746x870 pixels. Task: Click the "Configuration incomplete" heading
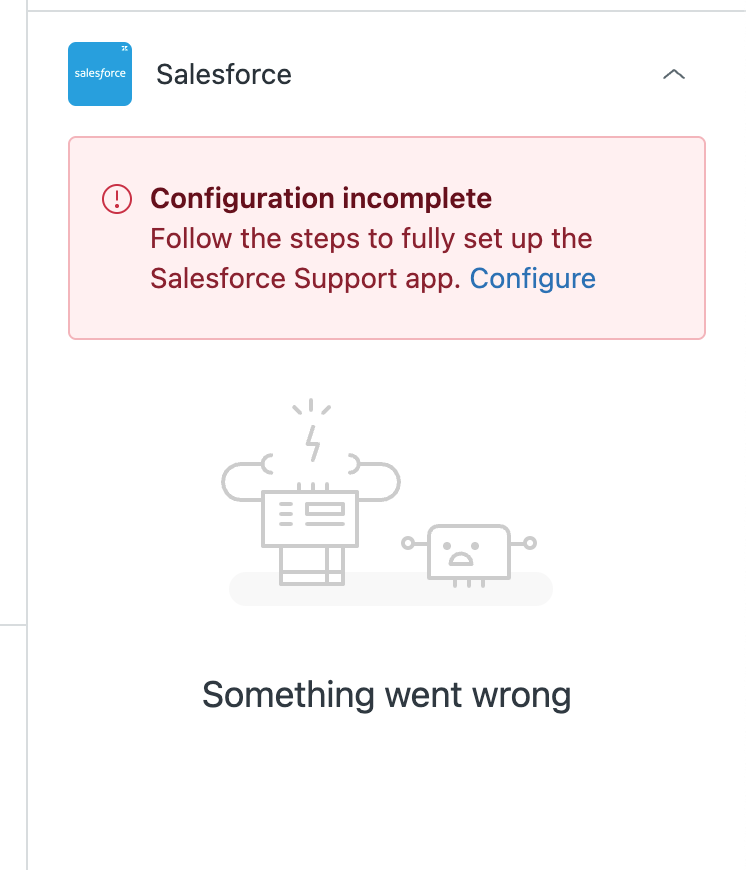click(320, 199)
